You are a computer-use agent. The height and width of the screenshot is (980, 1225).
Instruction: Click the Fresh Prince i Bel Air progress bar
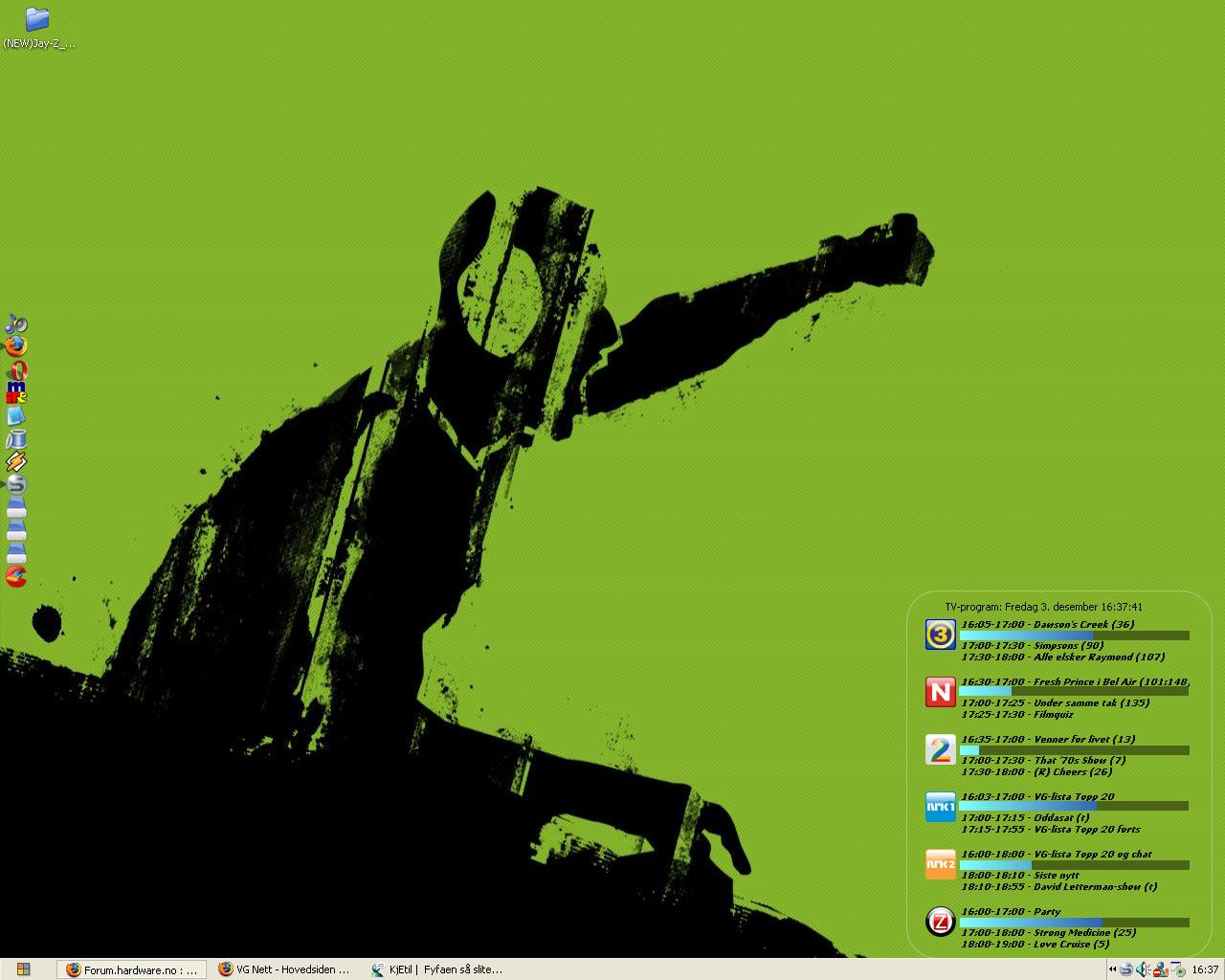pos(1074,691)
